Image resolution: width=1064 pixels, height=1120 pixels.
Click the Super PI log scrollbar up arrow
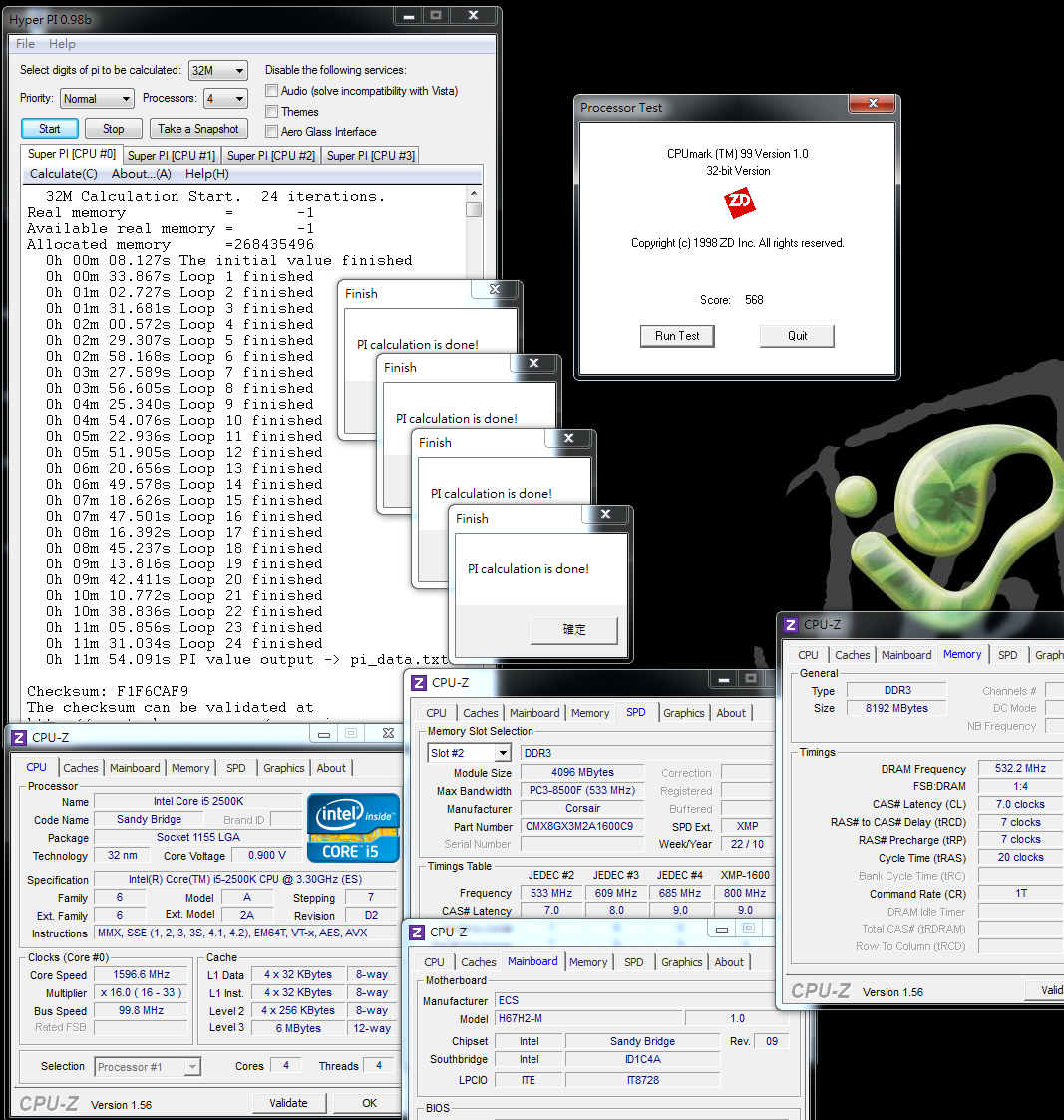[x=474, y=193]
